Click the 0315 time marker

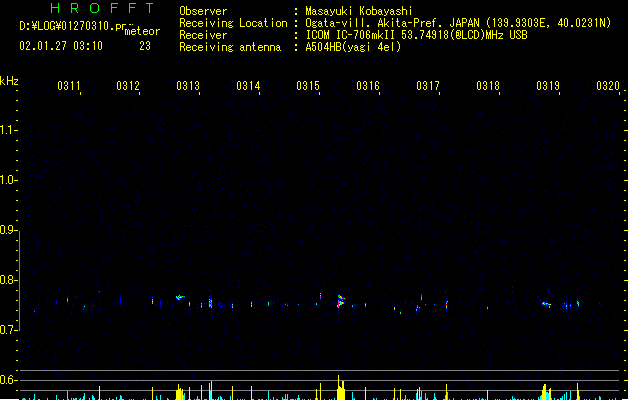[308, 85]
